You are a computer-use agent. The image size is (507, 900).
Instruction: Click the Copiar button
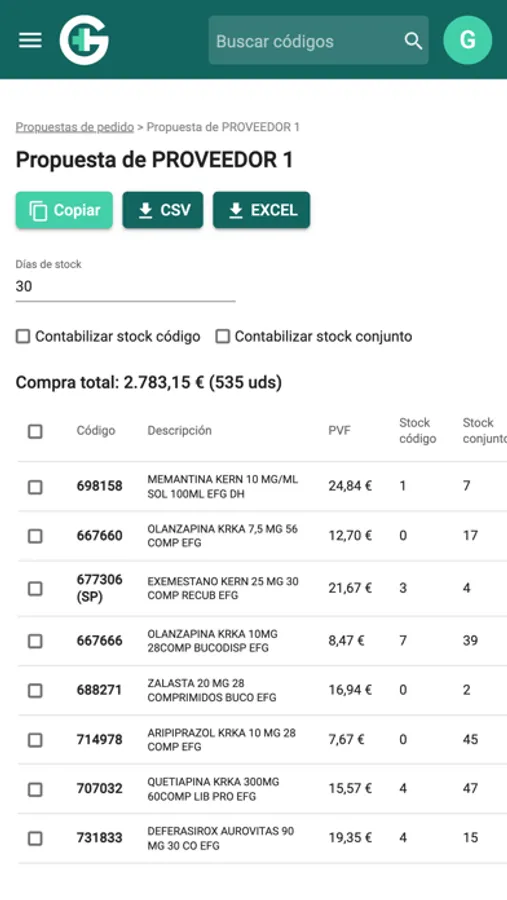pos(64,210)
